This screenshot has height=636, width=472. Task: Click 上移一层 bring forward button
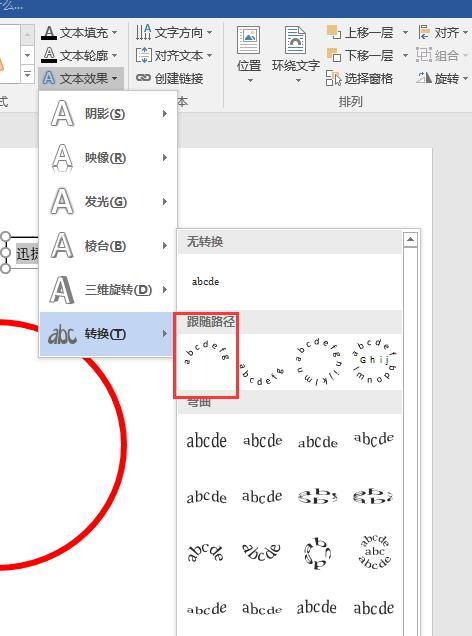point(360,32)
